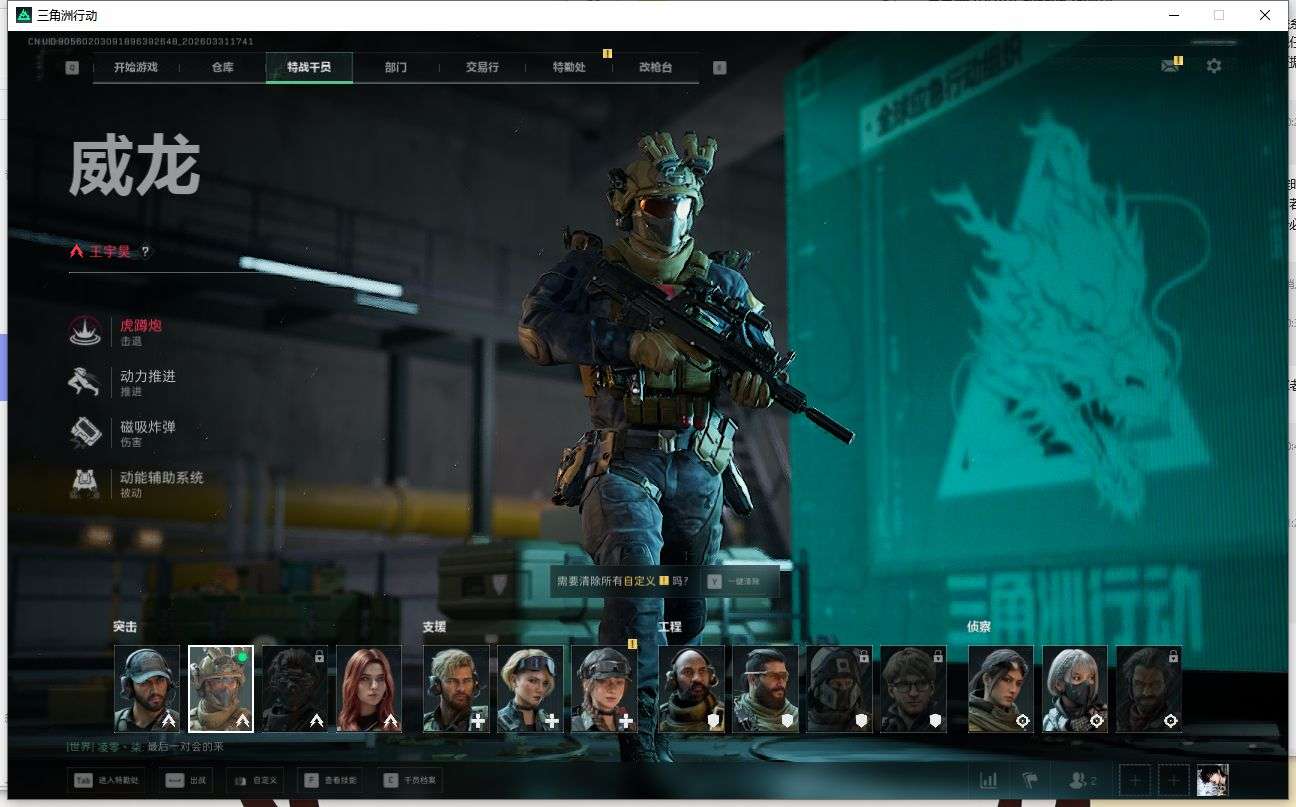Viewport: 1296px width, 807px height.
Task: Select the locked 侦察 operator portrait
Action: click(x=1149, y=689)
